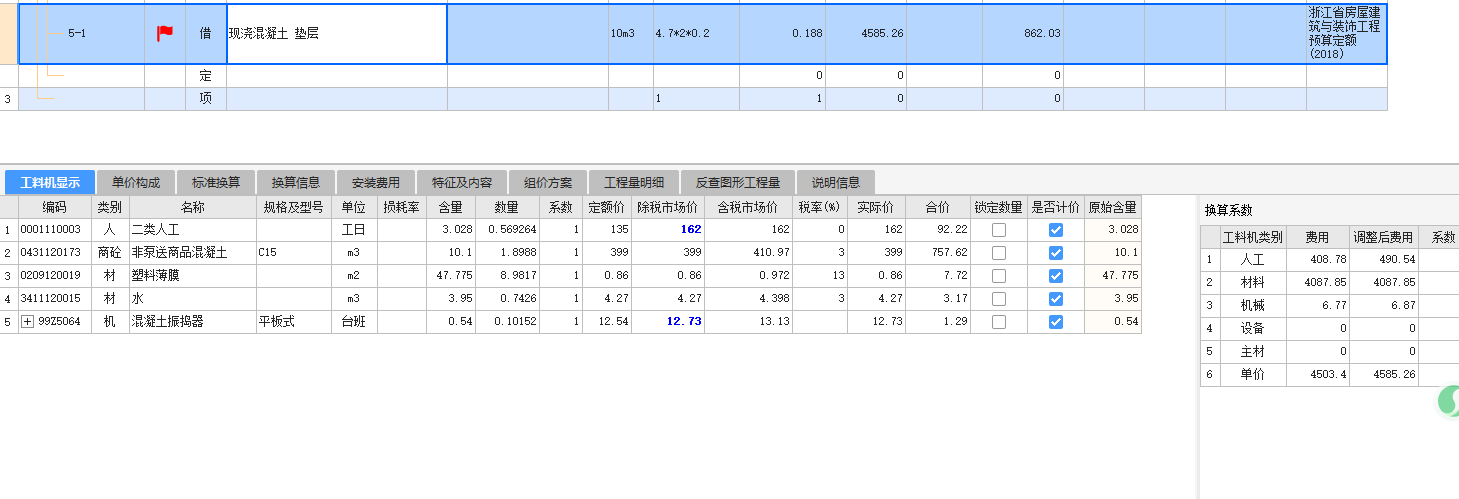Open the 工程量明细 tab

634,182
